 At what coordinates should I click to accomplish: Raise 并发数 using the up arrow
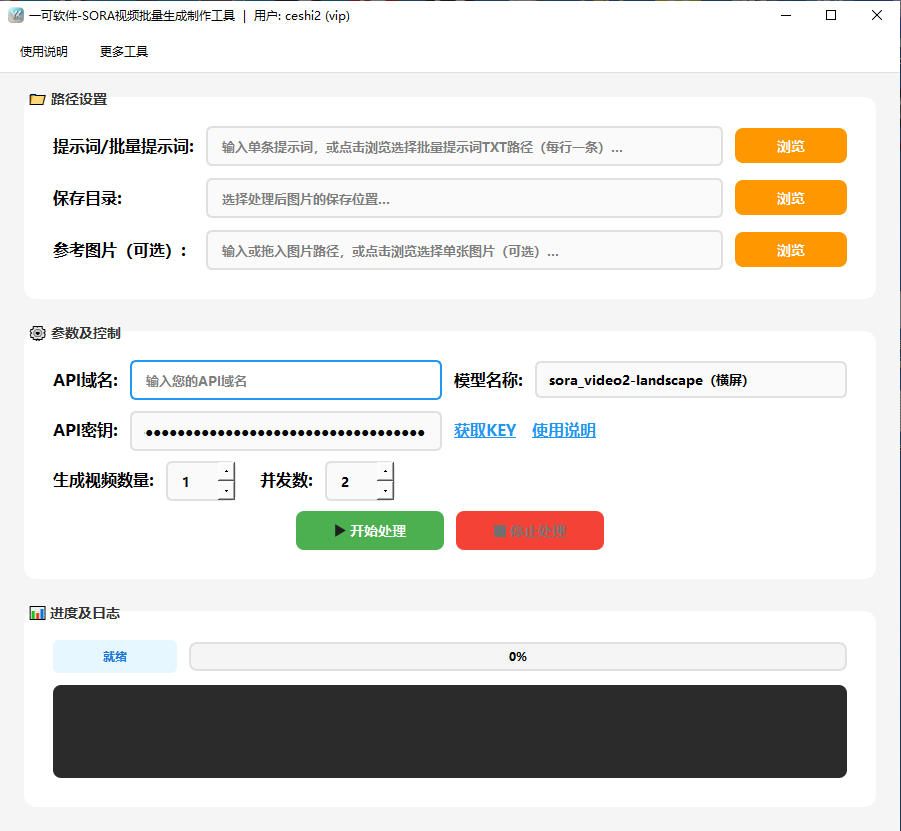coord(385,471)
